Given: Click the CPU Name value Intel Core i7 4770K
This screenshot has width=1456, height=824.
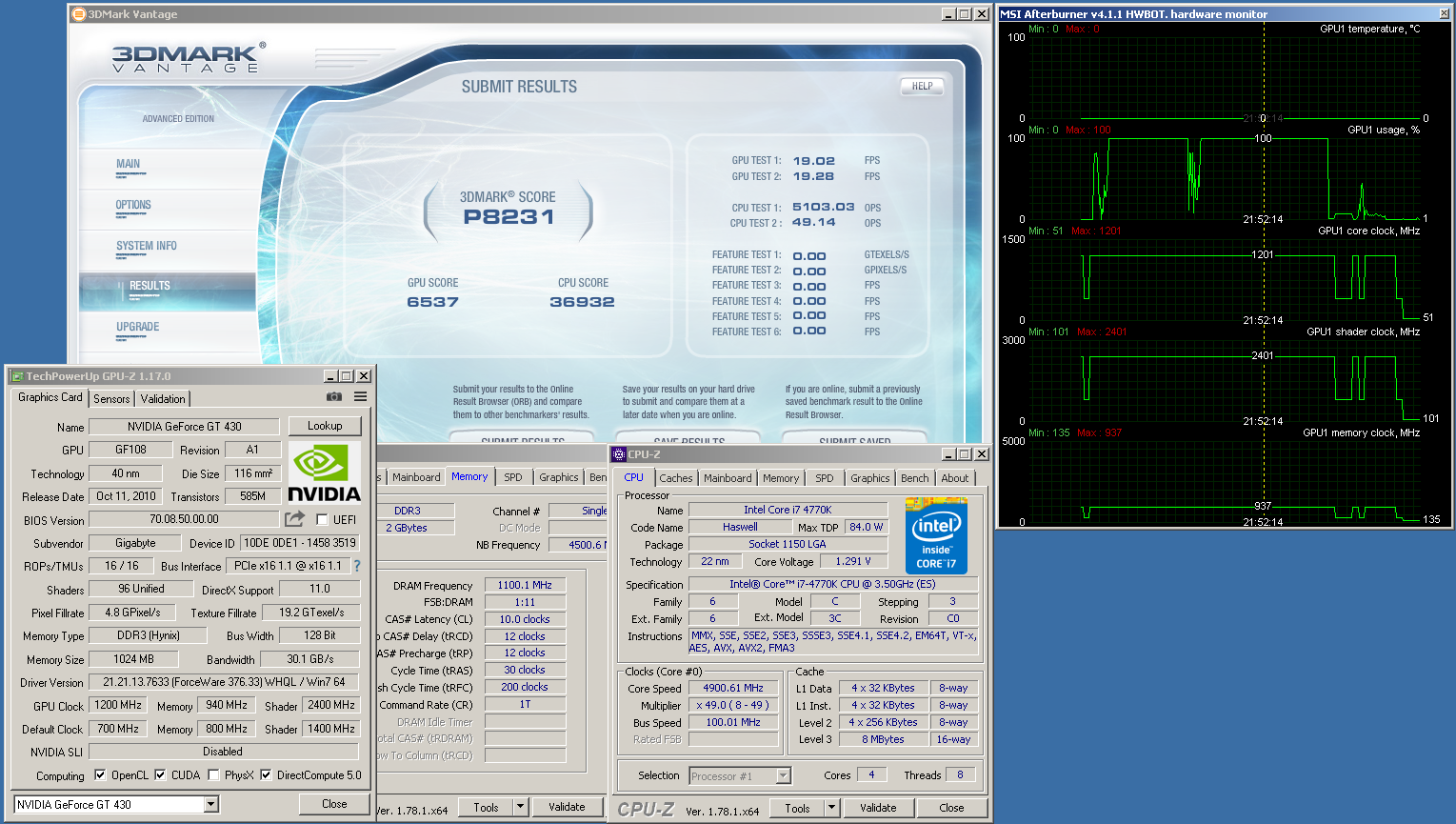Looking at the screenshot, I should (x=788, y=510).
